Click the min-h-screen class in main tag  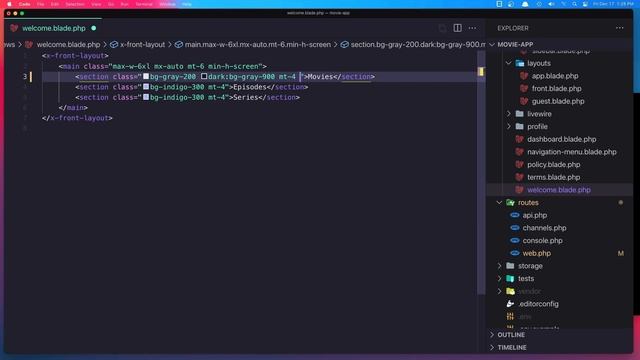tap(233, 66)
